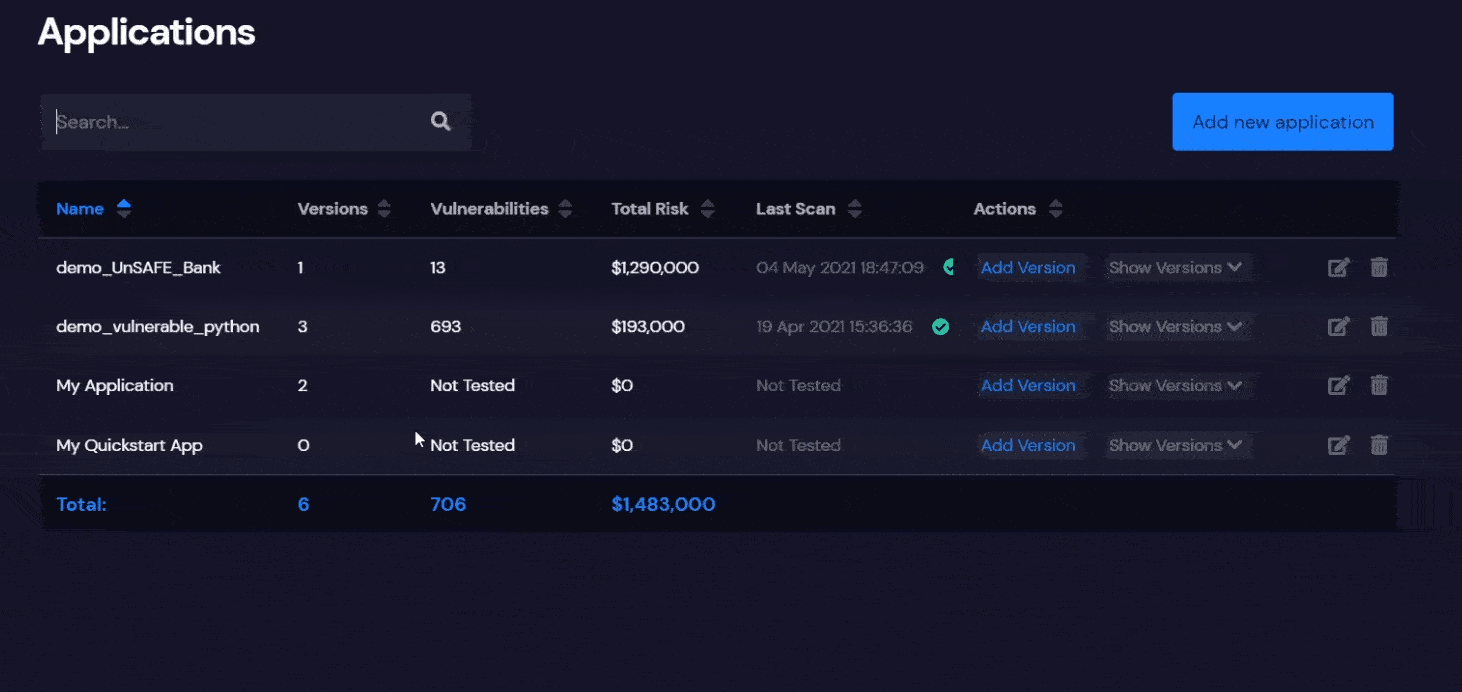The image size is (1462, 692).
Task: Add Version to My Quickstart App
Action: pyautogui.click(x=1028, y=445)
